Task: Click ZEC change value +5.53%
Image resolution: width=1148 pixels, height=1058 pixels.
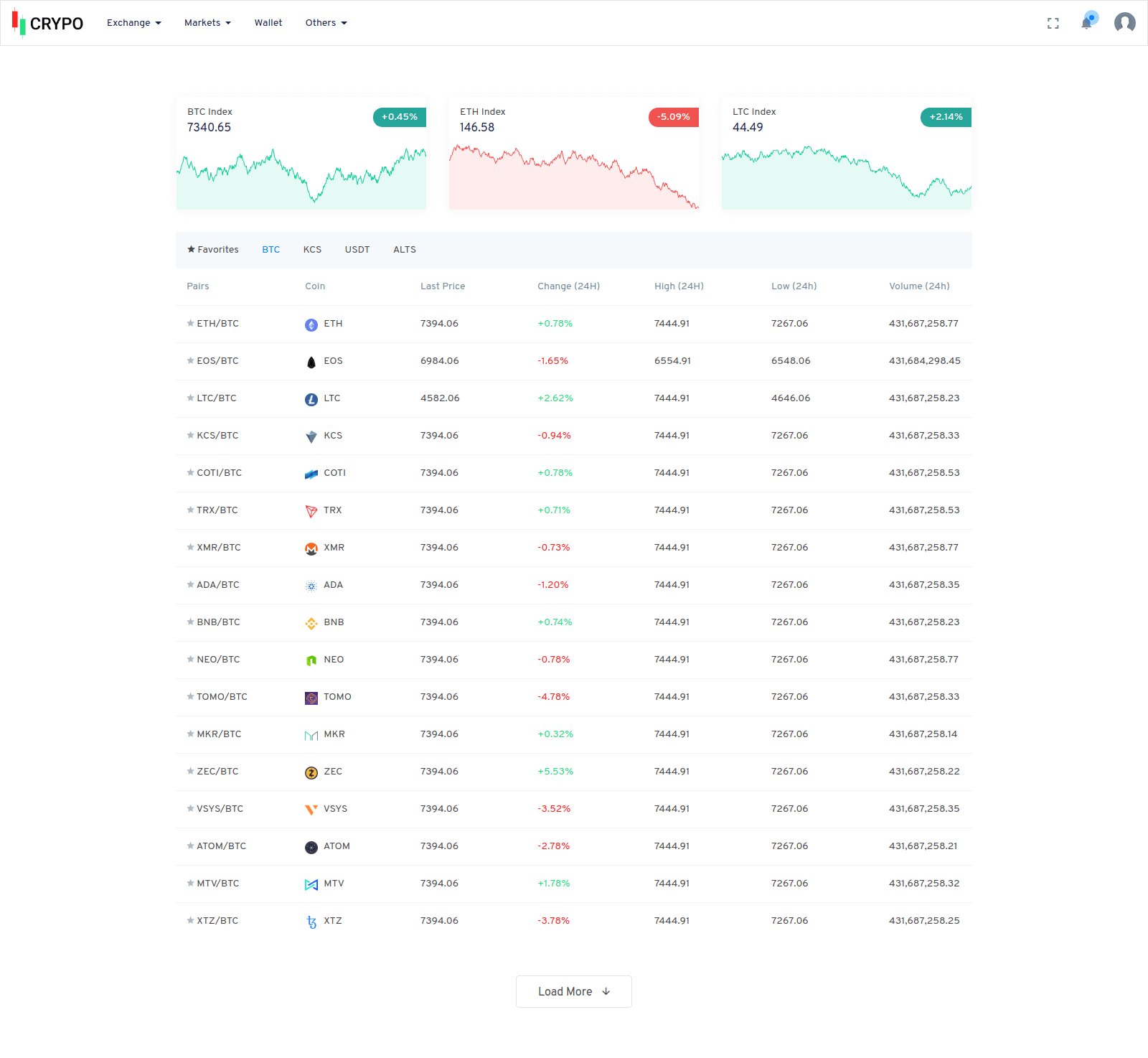Action: point(555,772)
